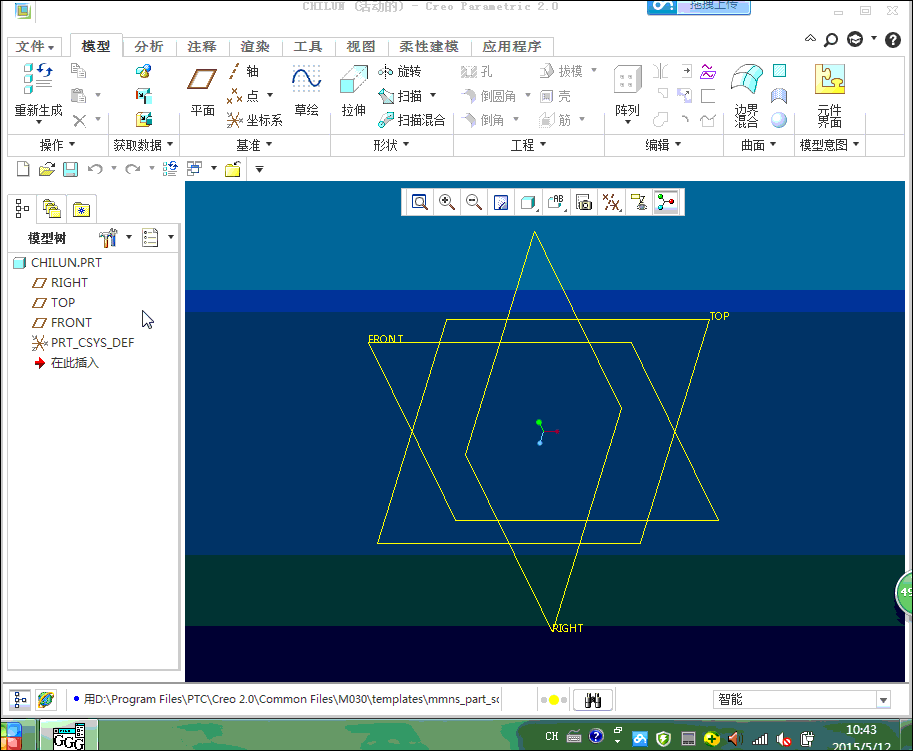
Task: Select the Boundary Blend (边界混合) tool
Action: click(x=746, y=95)
